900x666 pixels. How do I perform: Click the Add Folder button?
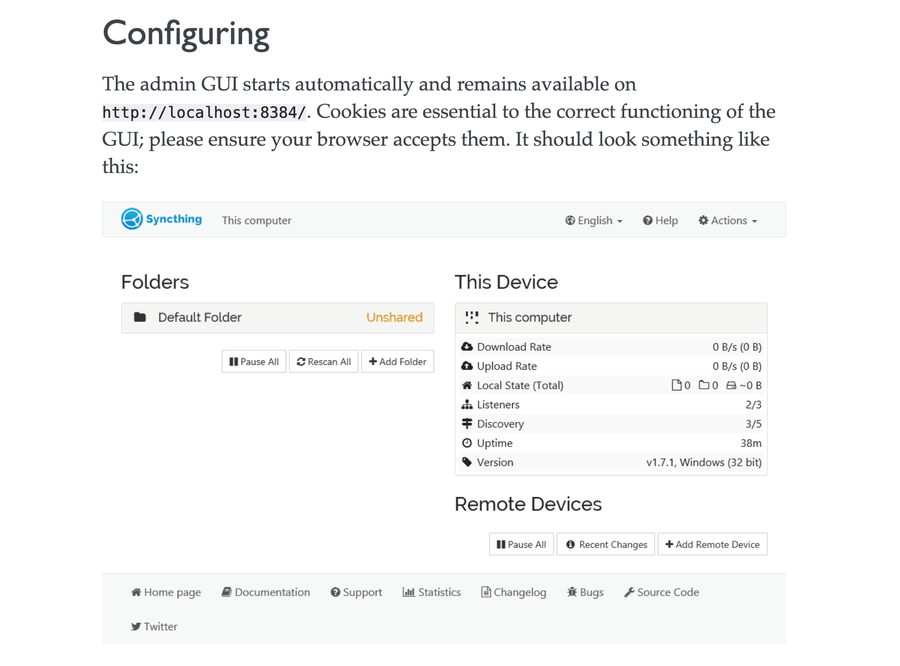coord(398,362)
